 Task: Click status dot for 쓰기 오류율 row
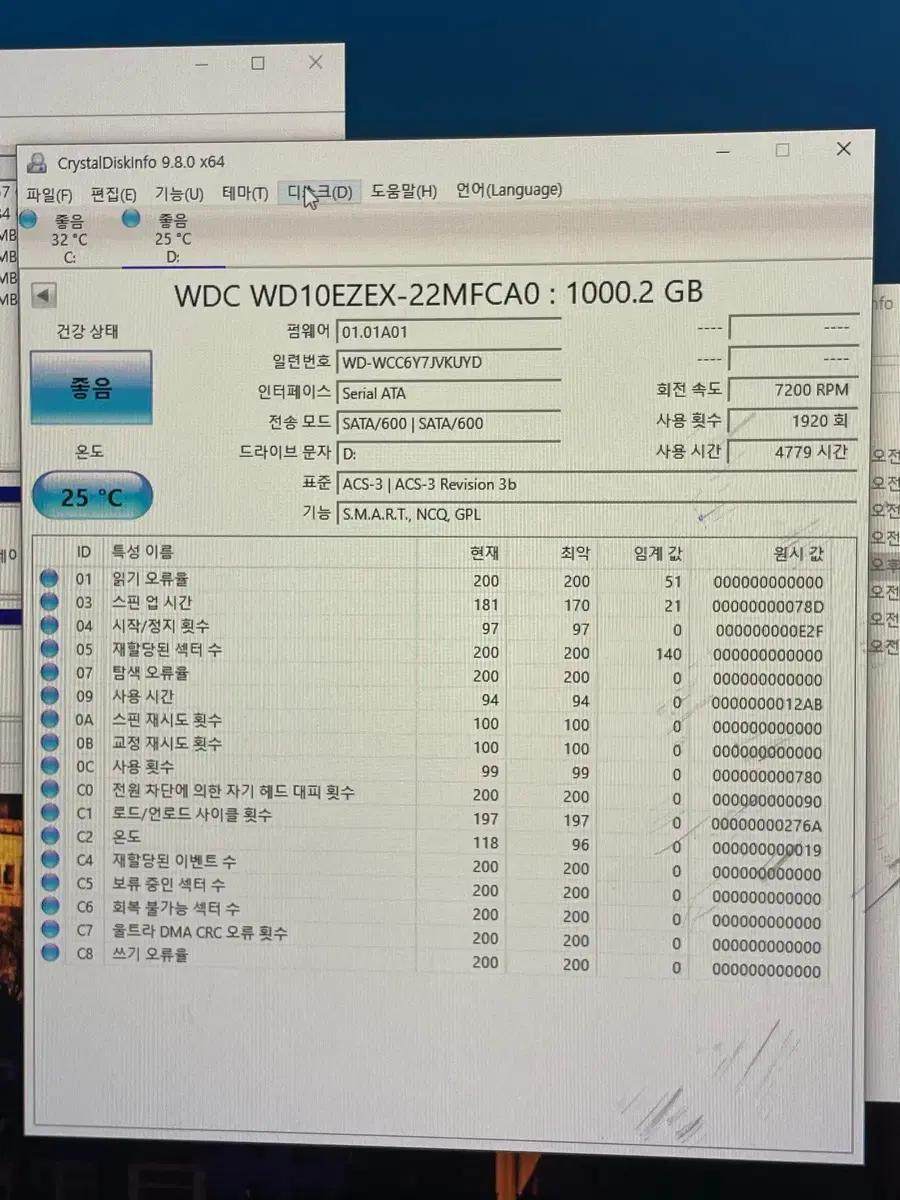[49, 954]
